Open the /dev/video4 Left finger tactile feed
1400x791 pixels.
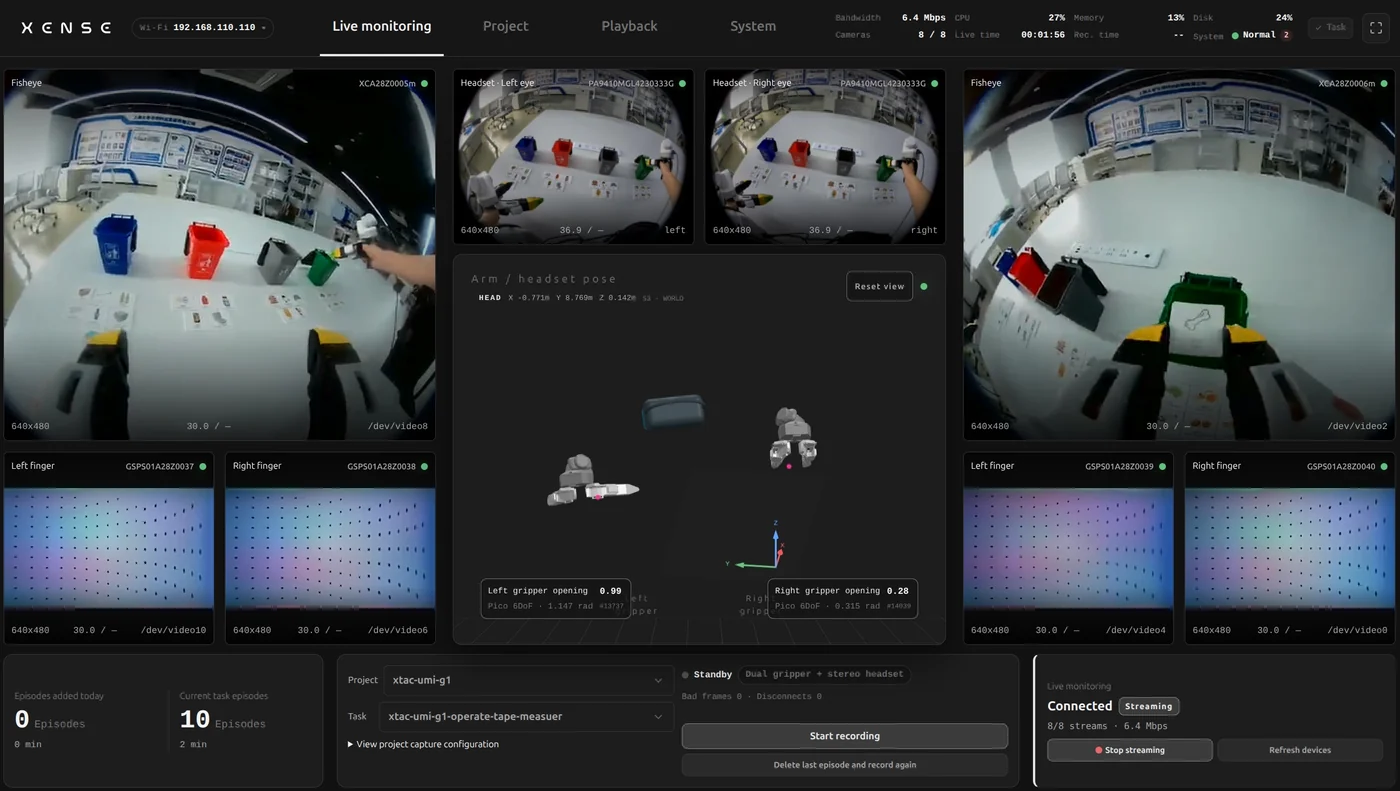[x=1068, y=548]
